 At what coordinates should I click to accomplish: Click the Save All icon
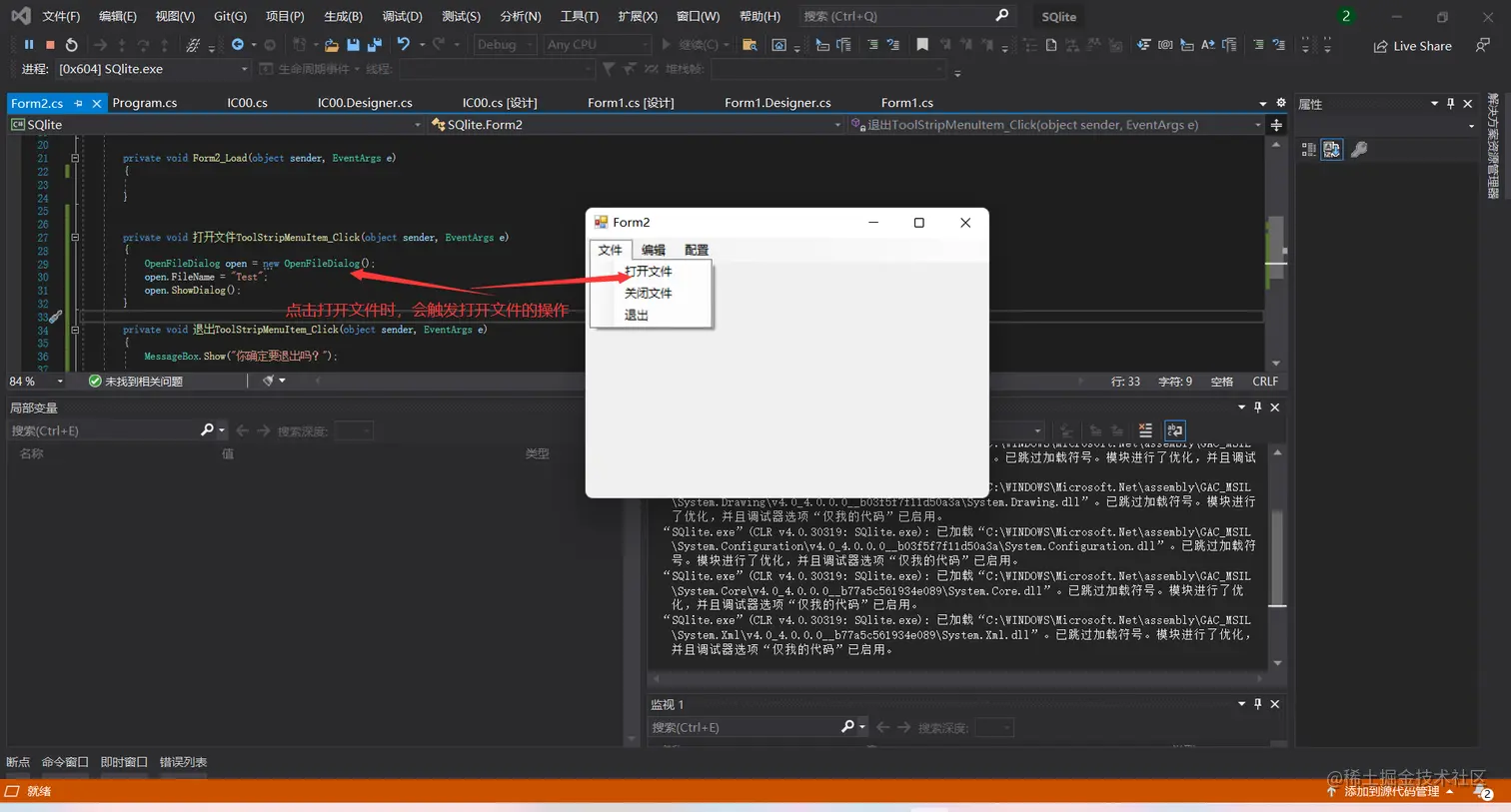click(375, 45)
